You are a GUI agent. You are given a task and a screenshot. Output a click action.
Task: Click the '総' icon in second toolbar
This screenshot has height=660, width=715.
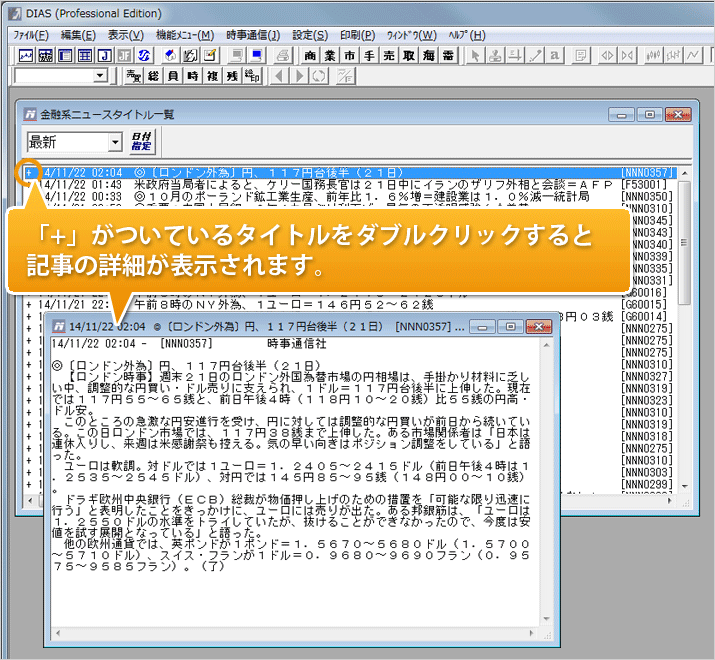pos(153,76)
